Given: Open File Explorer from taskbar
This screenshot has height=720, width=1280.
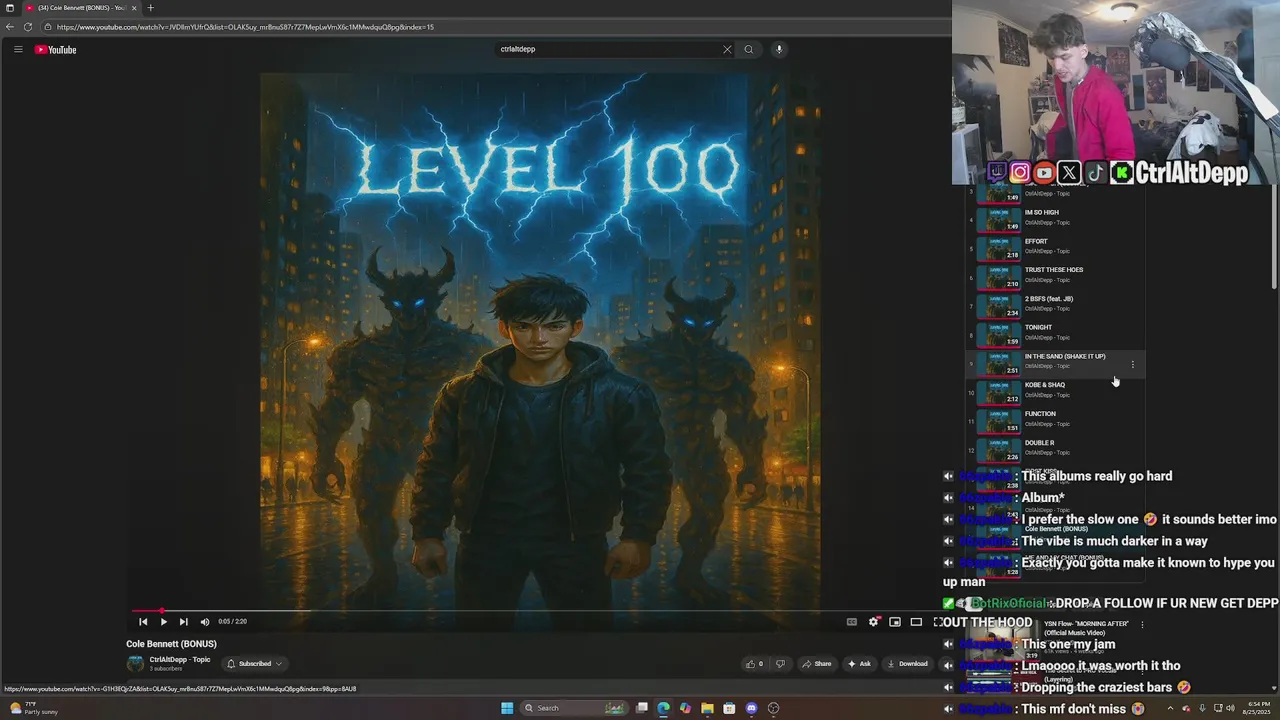Looking at the screenshot, I should 707,708.
